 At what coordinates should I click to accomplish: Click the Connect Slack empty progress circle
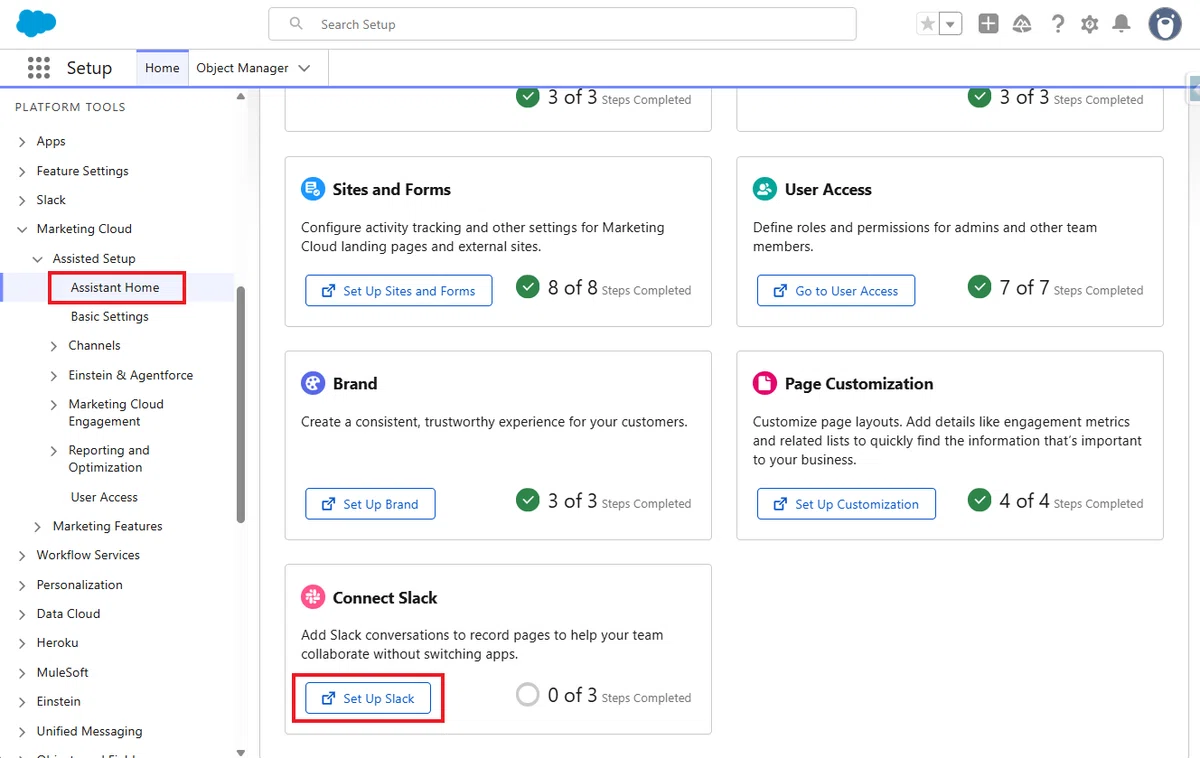click(528, 694)
